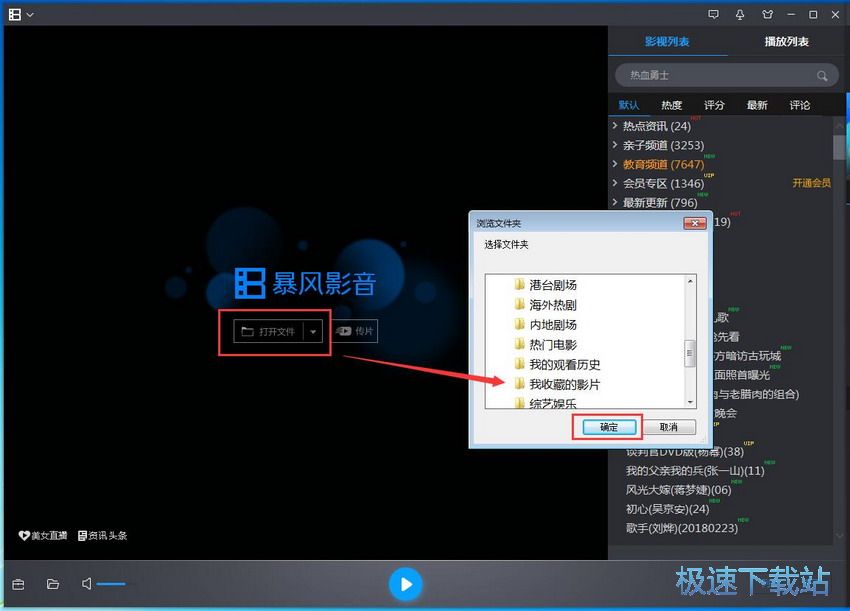Click the open folder icon in bottom bar
This screenshot has width=850, height=611.
53,584
